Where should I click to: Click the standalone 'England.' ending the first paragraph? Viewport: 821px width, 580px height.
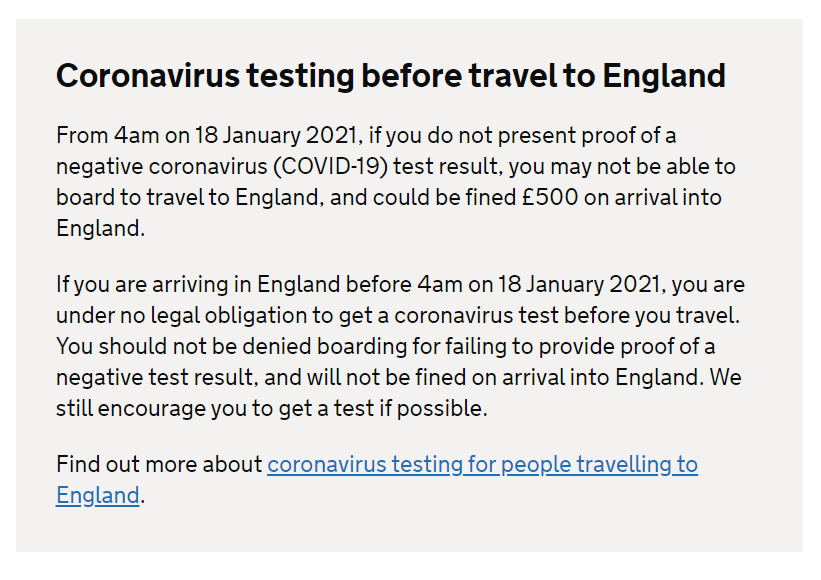tap(101, 229)
